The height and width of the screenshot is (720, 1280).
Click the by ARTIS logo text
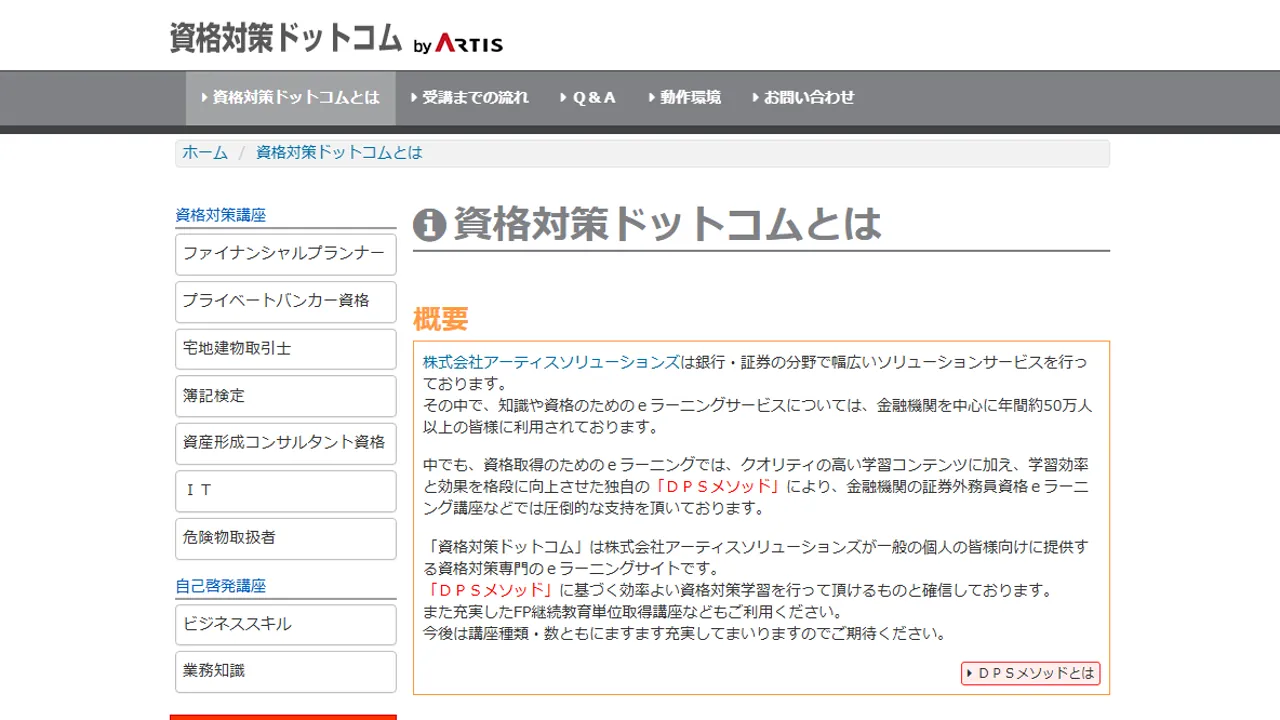[458, 45]
